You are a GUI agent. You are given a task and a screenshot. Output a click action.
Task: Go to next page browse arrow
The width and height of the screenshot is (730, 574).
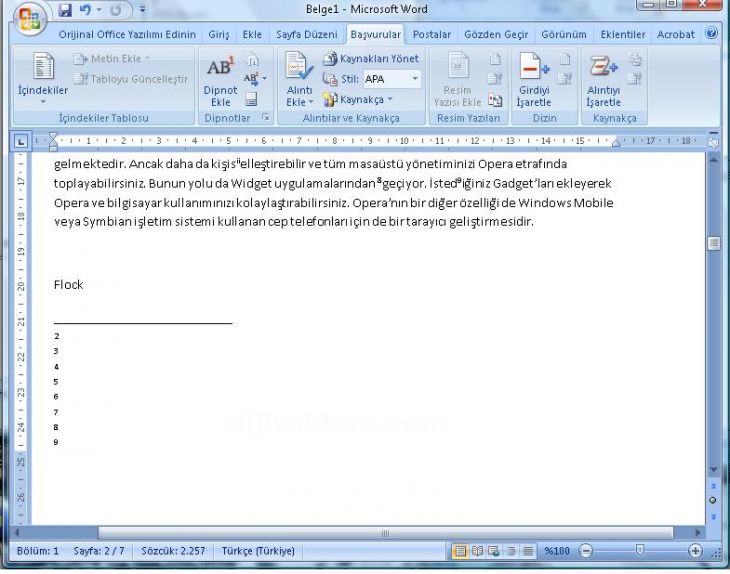(x=713, y=516)
